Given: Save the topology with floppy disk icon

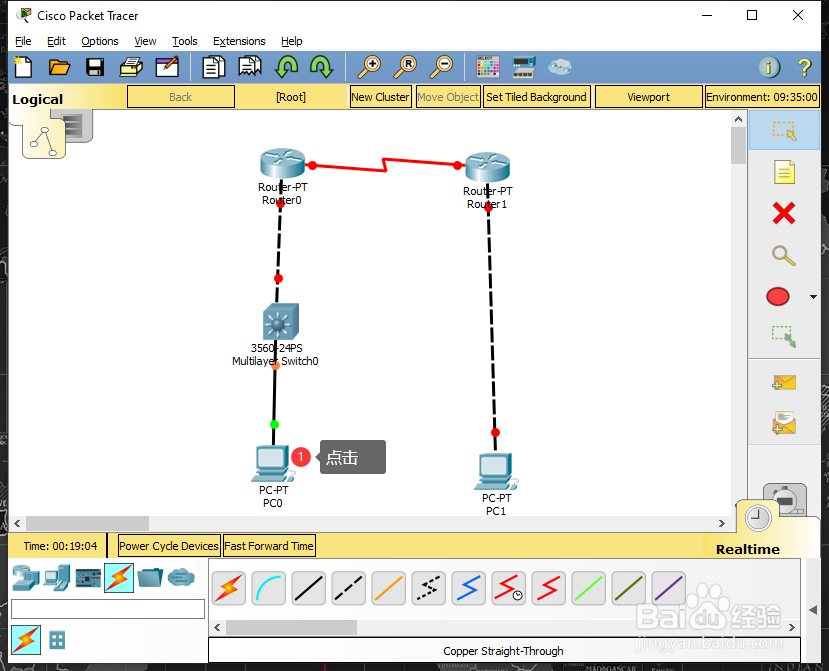Looking at the screenshot, I should (x=95, y=67).
